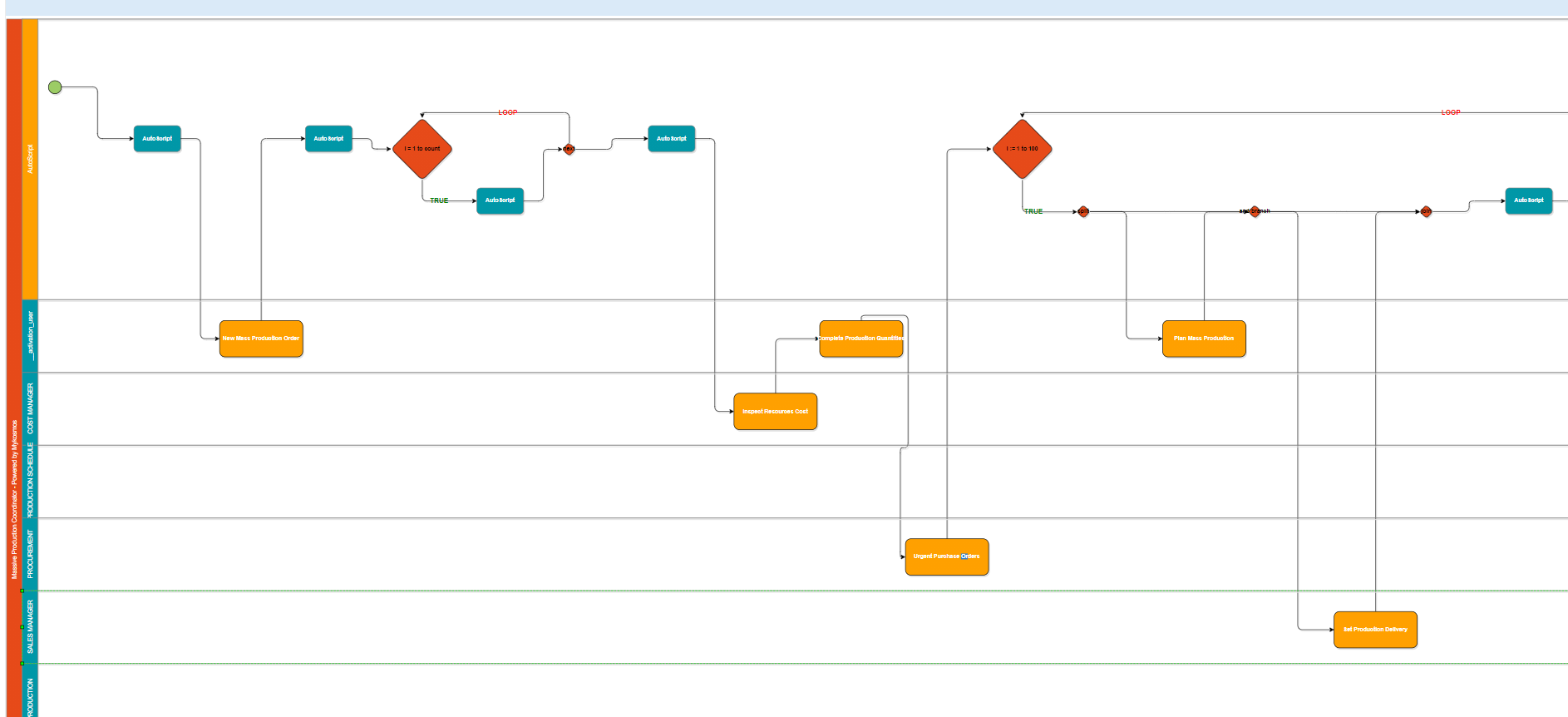The image size is (1568, 717).
Task: Select the 'New Mass Production Order' task
Action: [261, 339]
